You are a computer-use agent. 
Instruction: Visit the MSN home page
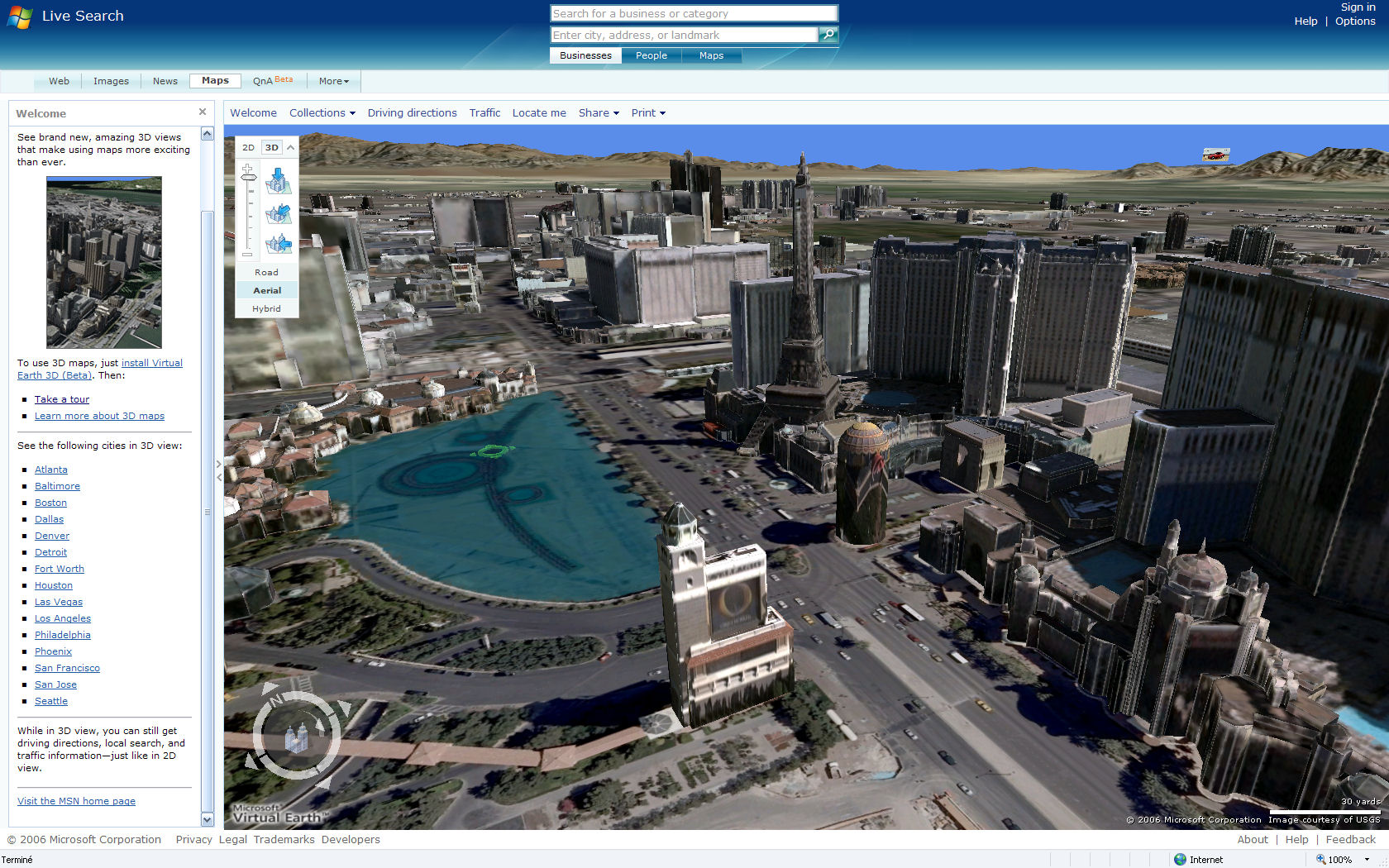(x=76, y=801)
